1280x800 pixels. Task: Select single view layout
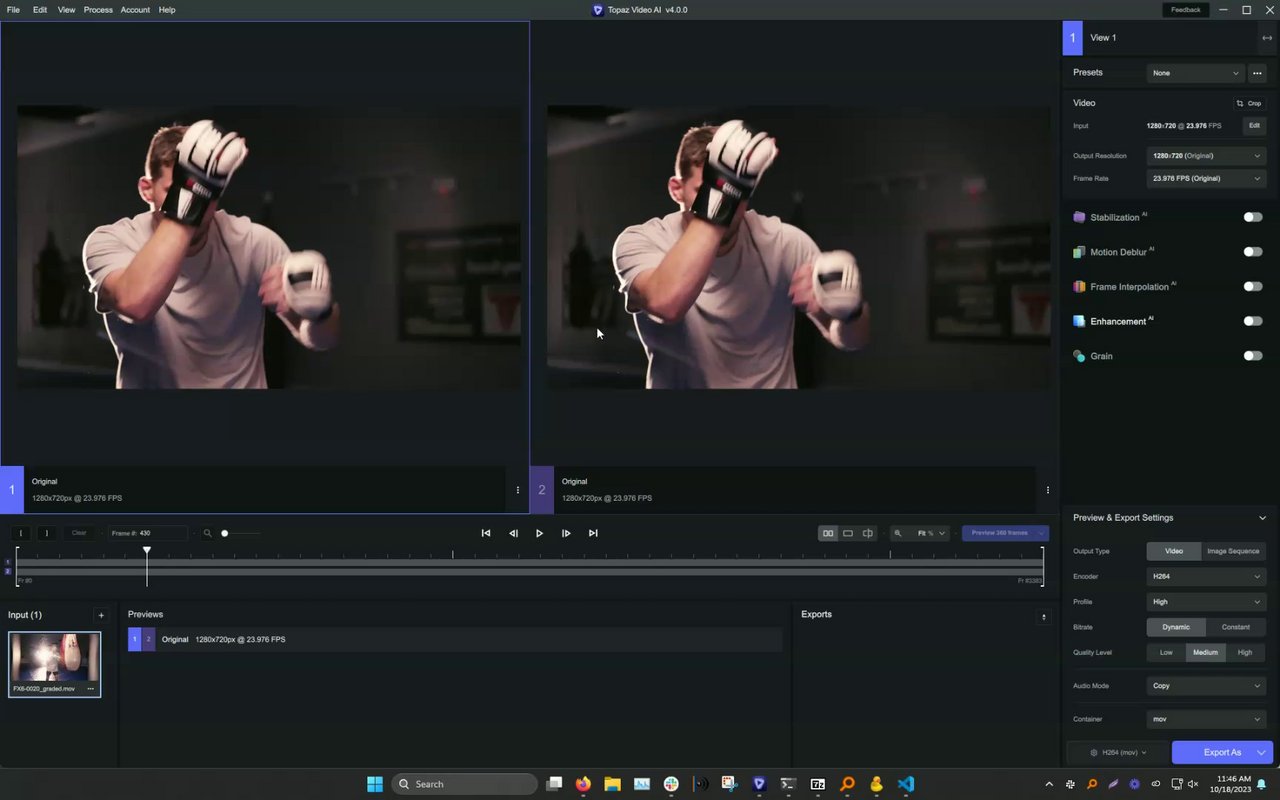(848, 533)
